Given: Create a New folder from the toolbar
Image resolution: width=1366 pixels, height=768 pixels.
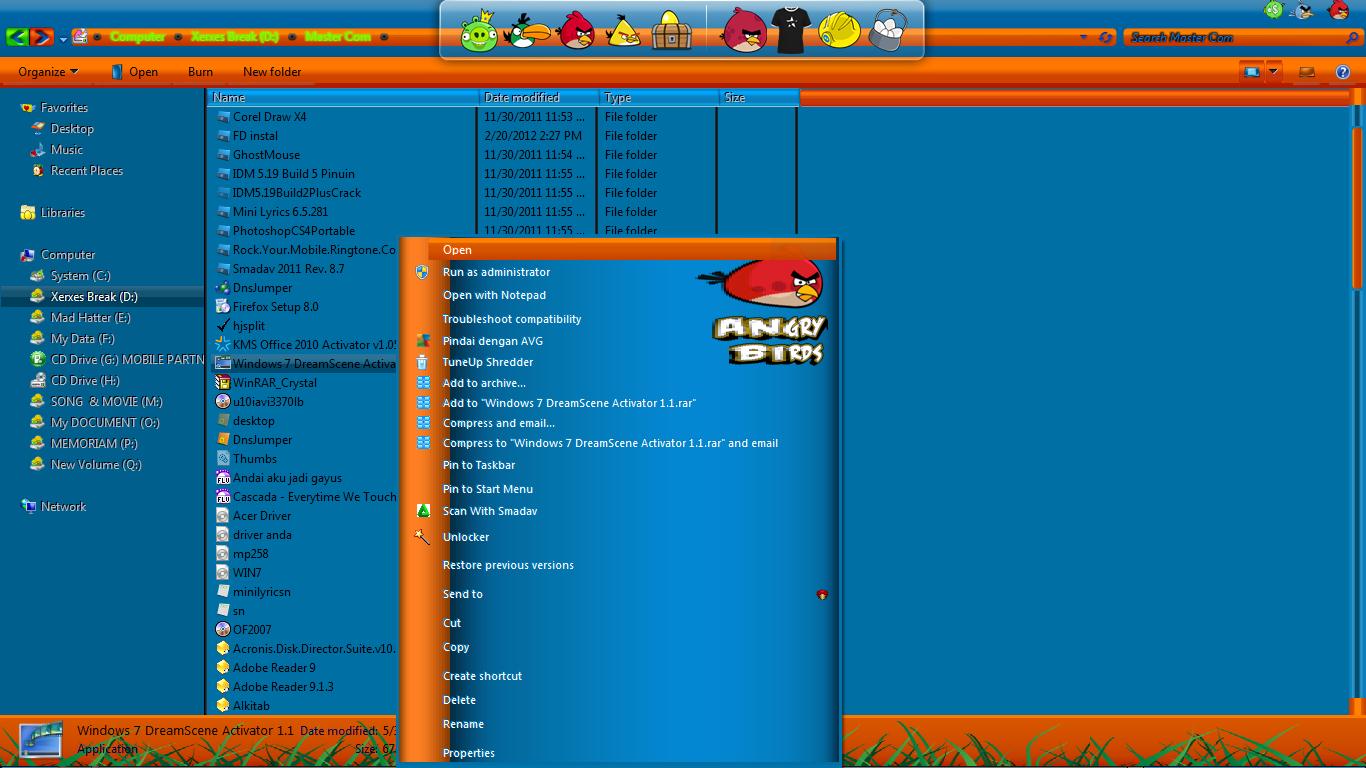Looking at the screenshot, I should click(x=272, y=72).
